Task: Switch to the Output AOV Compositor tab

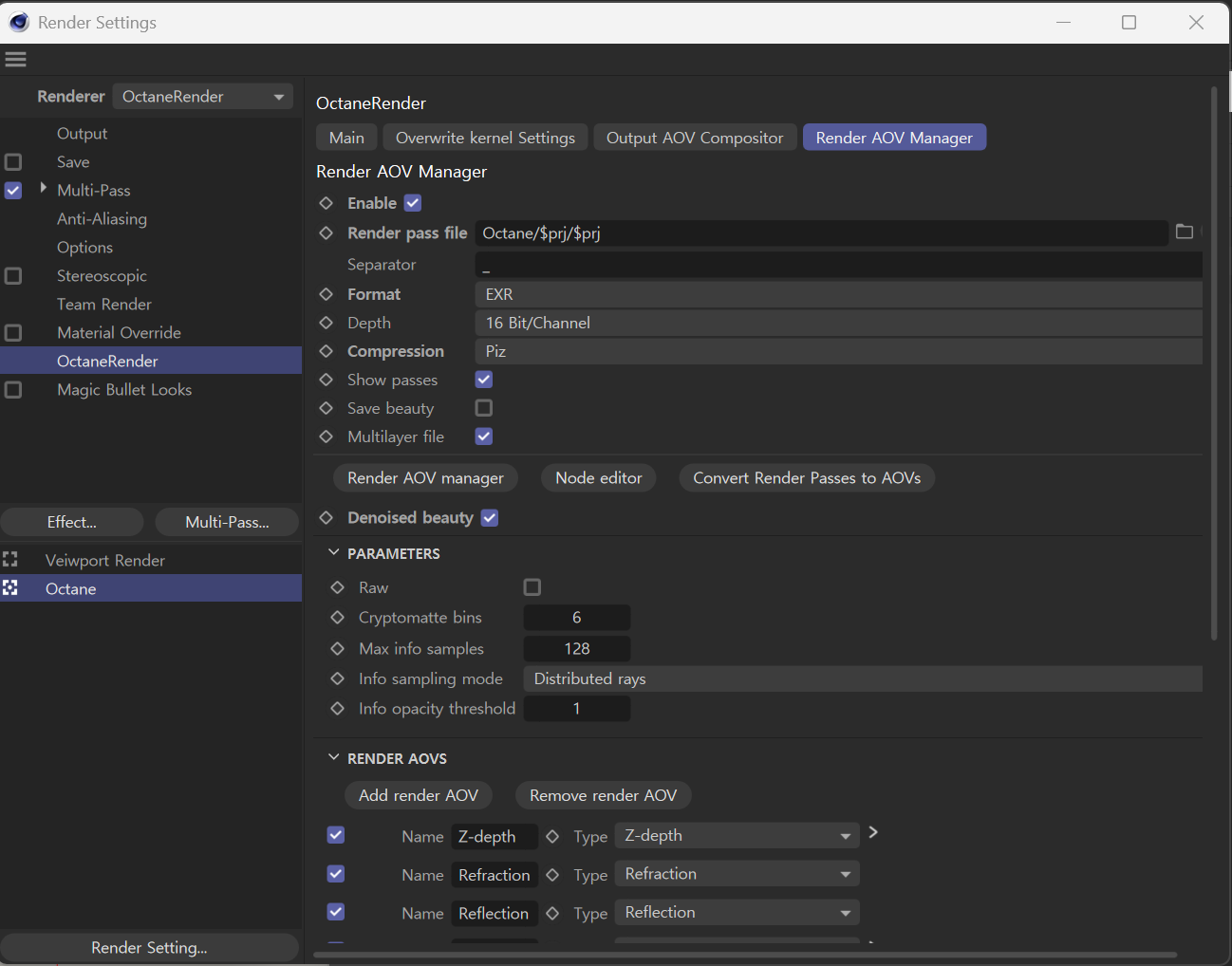Action: [695, 138]
